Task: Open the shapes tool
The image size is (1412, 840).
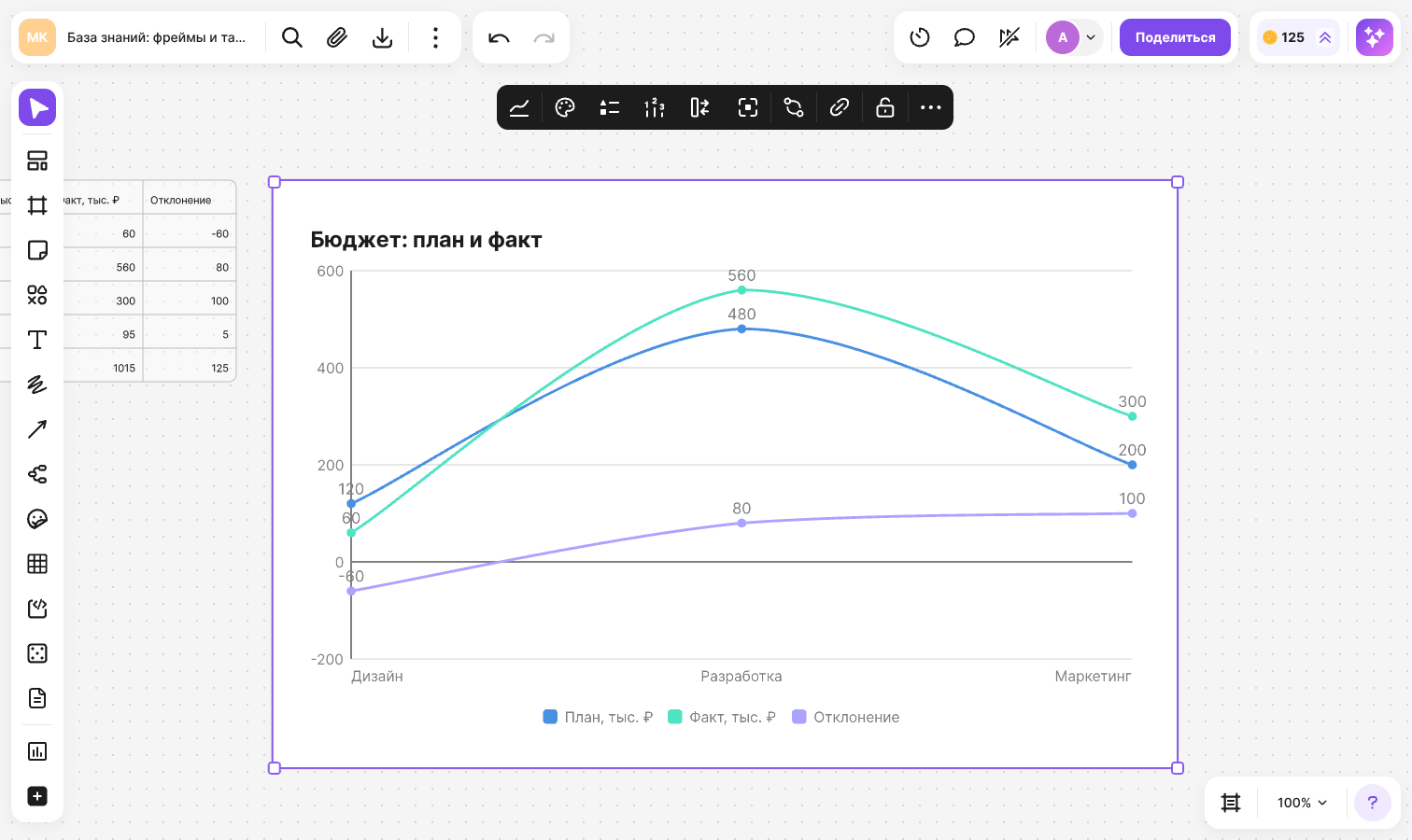Action: pyautogui.click(x=37, y=295)
